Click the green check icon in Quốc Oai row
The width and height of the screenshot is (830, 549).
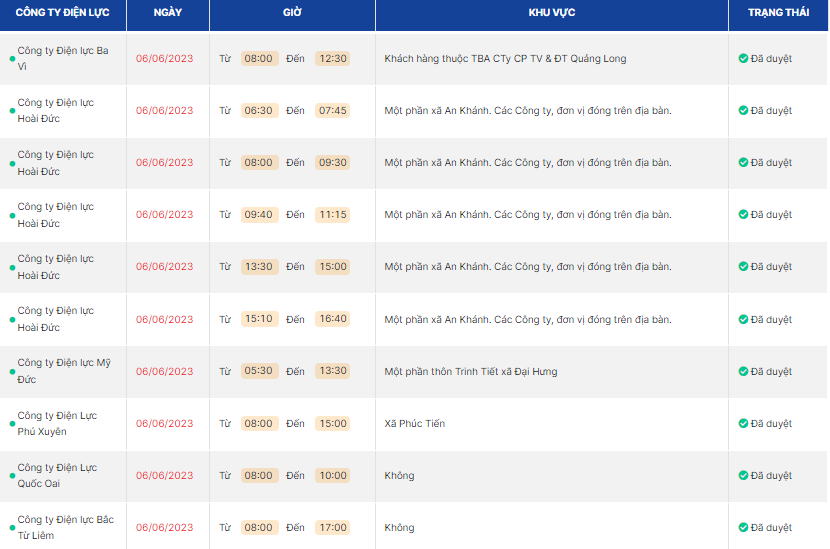pyautogui.click(x=743, y=475)
